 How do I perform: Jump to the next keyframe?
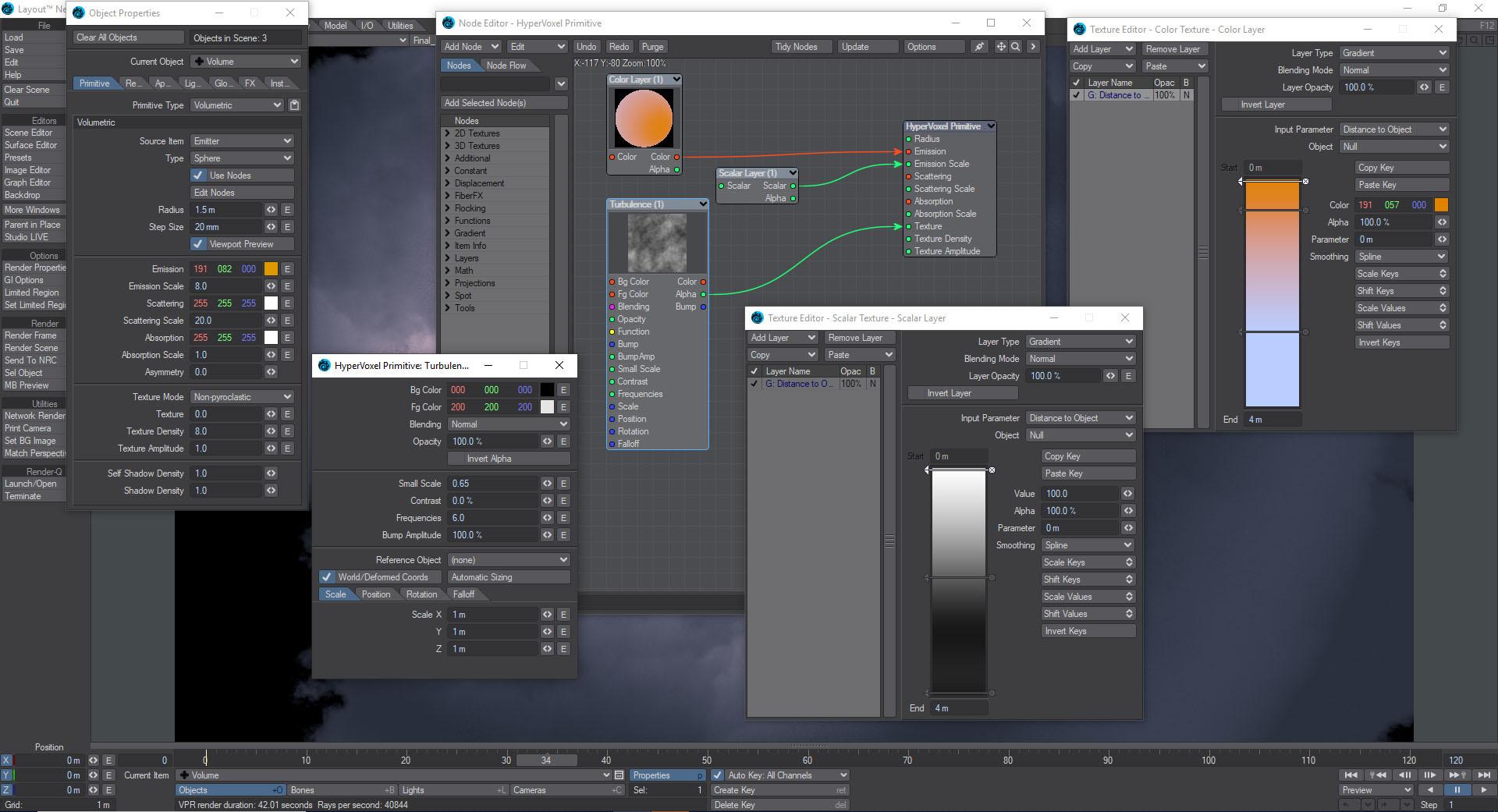(x=1457, y=775)
